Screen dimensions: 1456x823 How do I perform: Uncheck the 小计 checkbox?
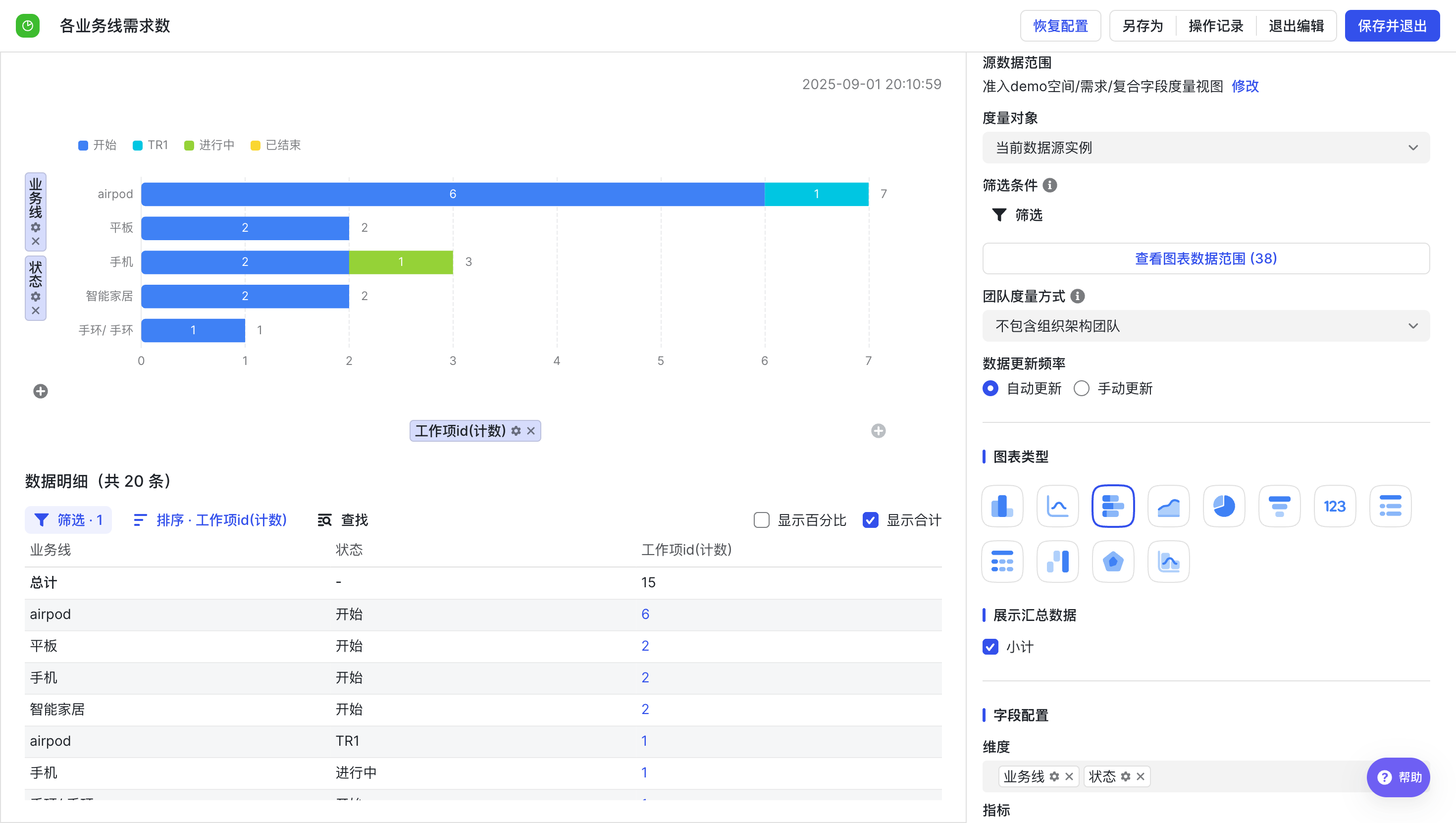990,647
